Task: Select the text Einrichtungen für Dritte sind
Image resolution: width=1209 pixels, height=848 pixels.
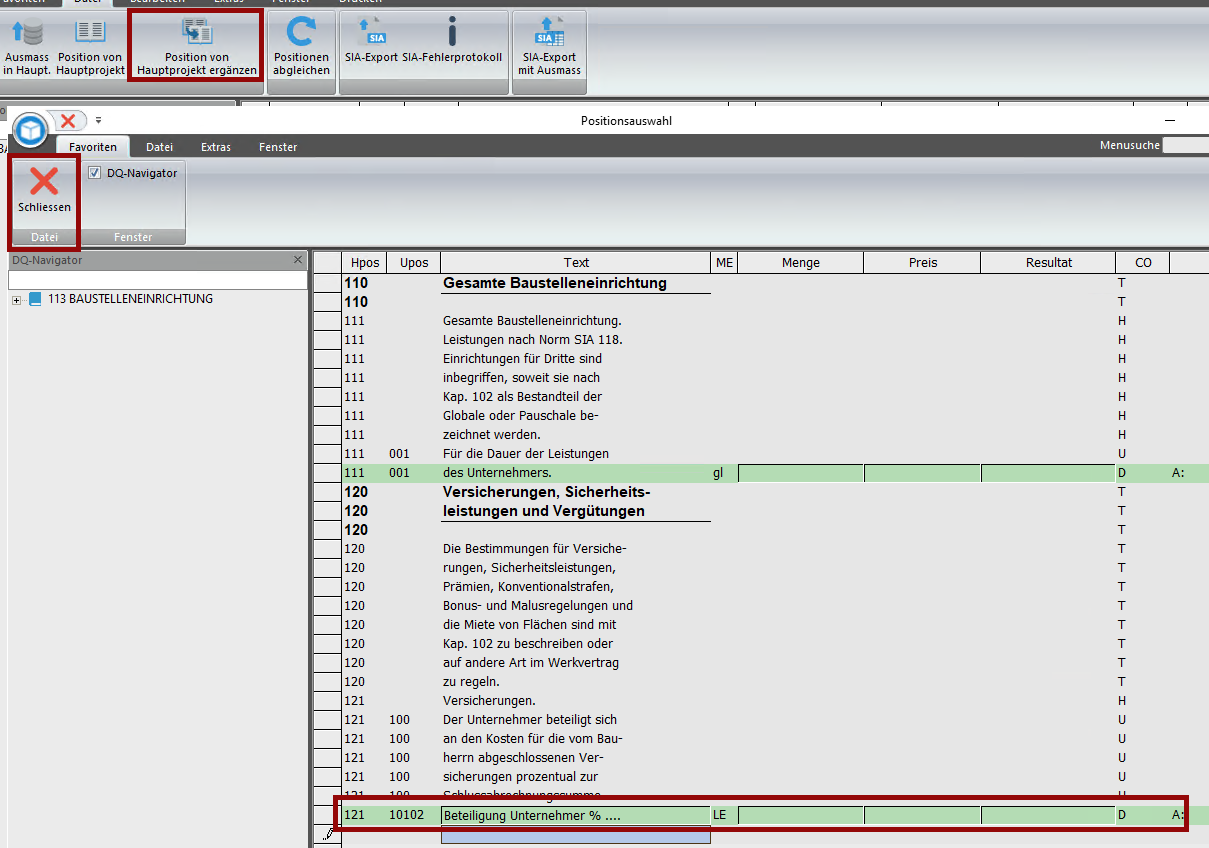Action: pos(522,359)
